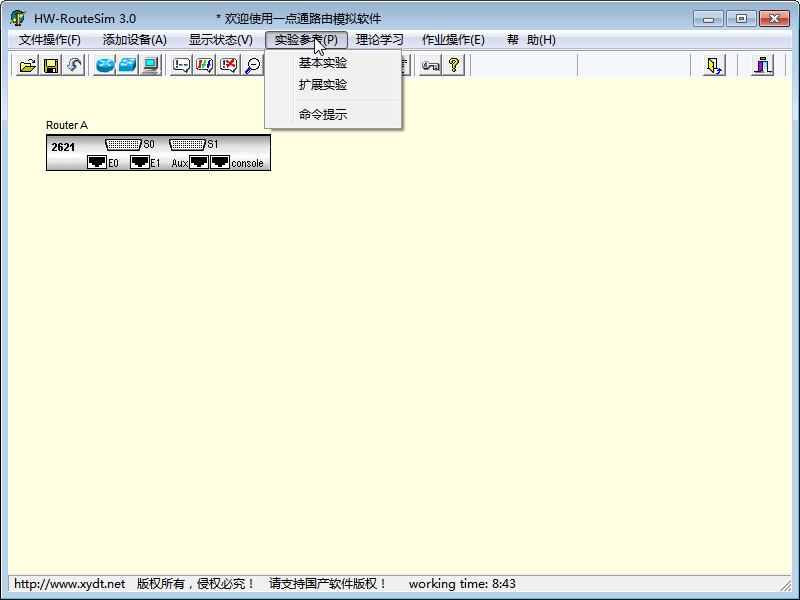Open the 作业操作(E) menu
The image size is (800, 600).
(453, 40)
